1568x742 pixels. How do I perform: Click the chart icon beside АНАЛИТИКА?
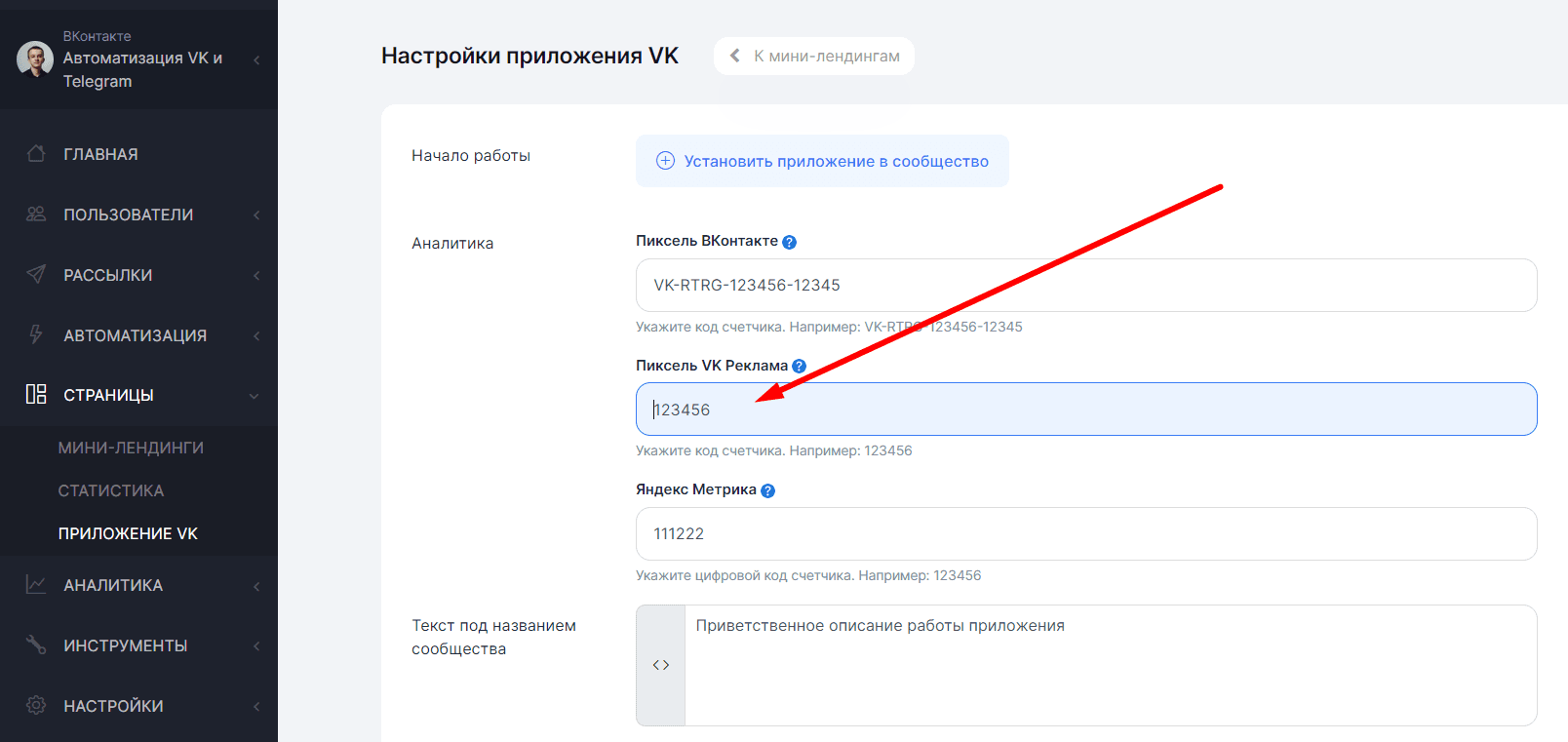click(36, 585)
